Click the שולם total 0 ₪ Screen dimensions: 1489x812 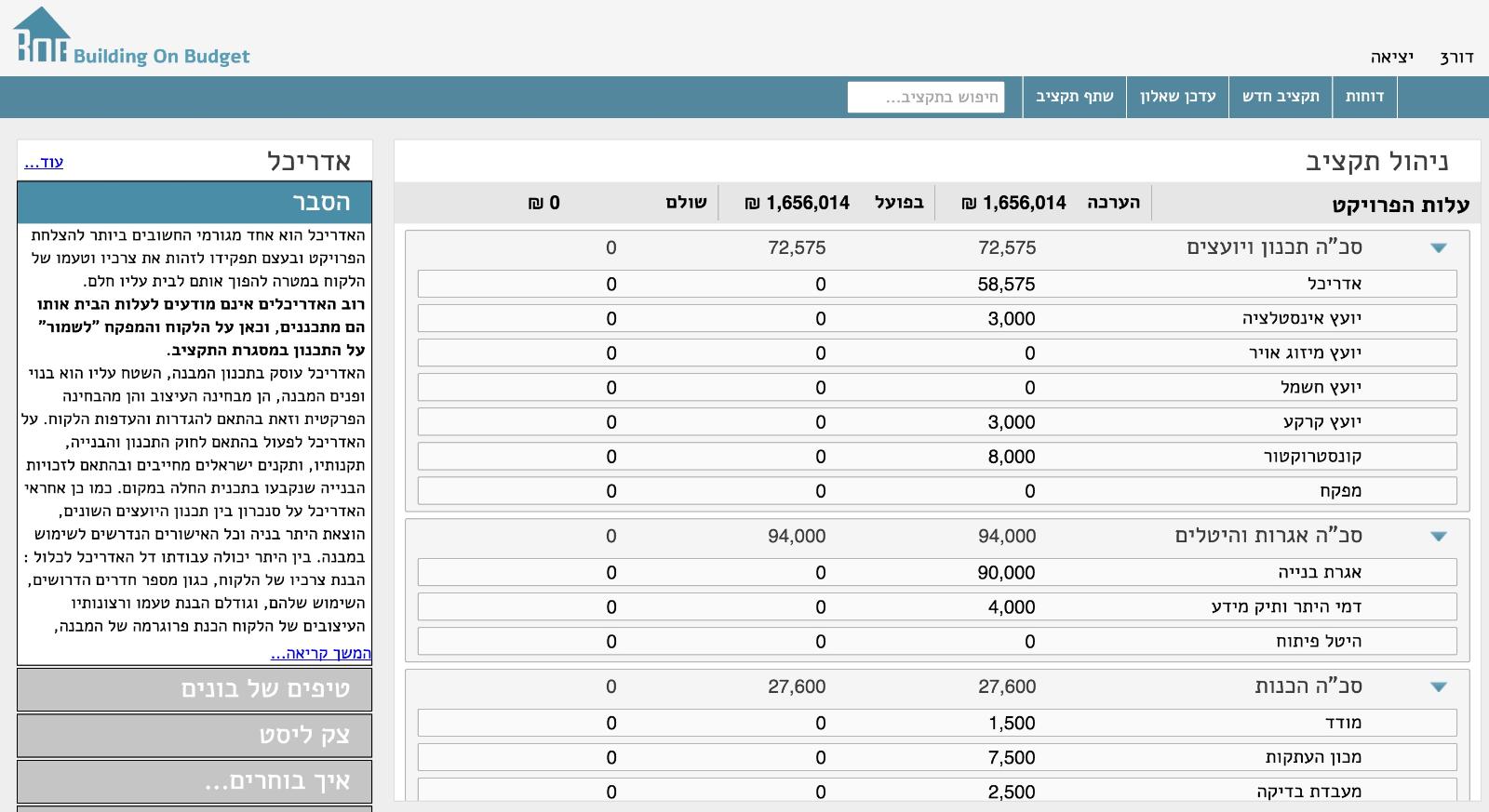(544, 203)
